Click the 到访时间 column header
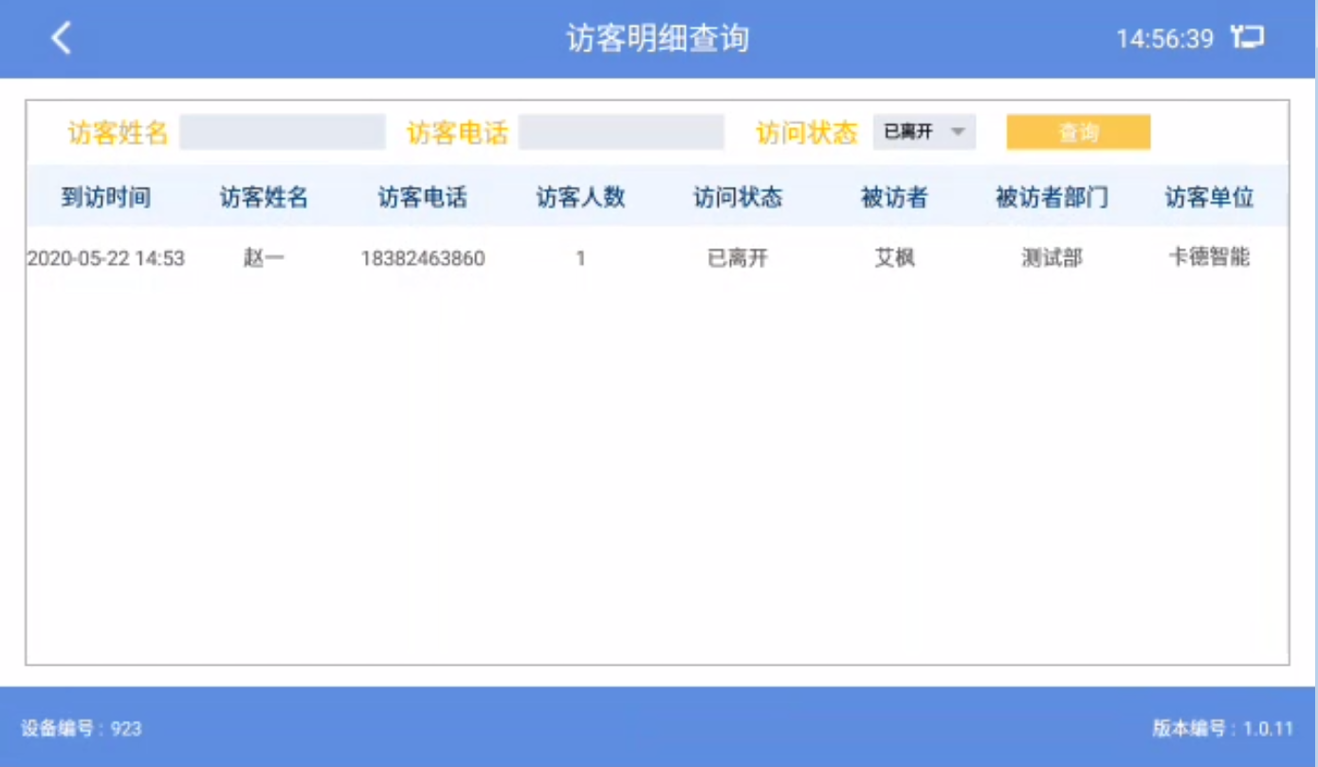Image resolution: width=1318 pixels, height=767 pixels. [106, 197]
